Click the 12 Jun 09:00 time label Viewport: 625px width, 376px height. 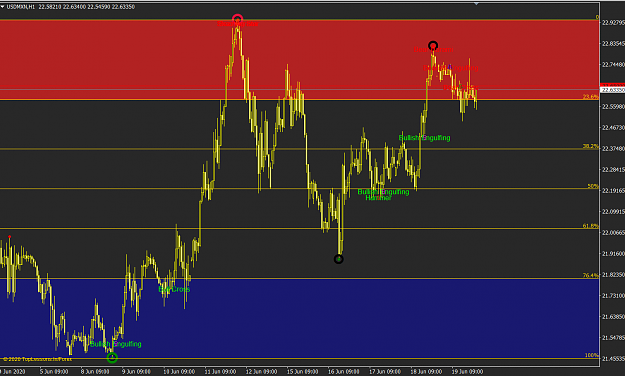pyautogui.click(x=261, y=372)
